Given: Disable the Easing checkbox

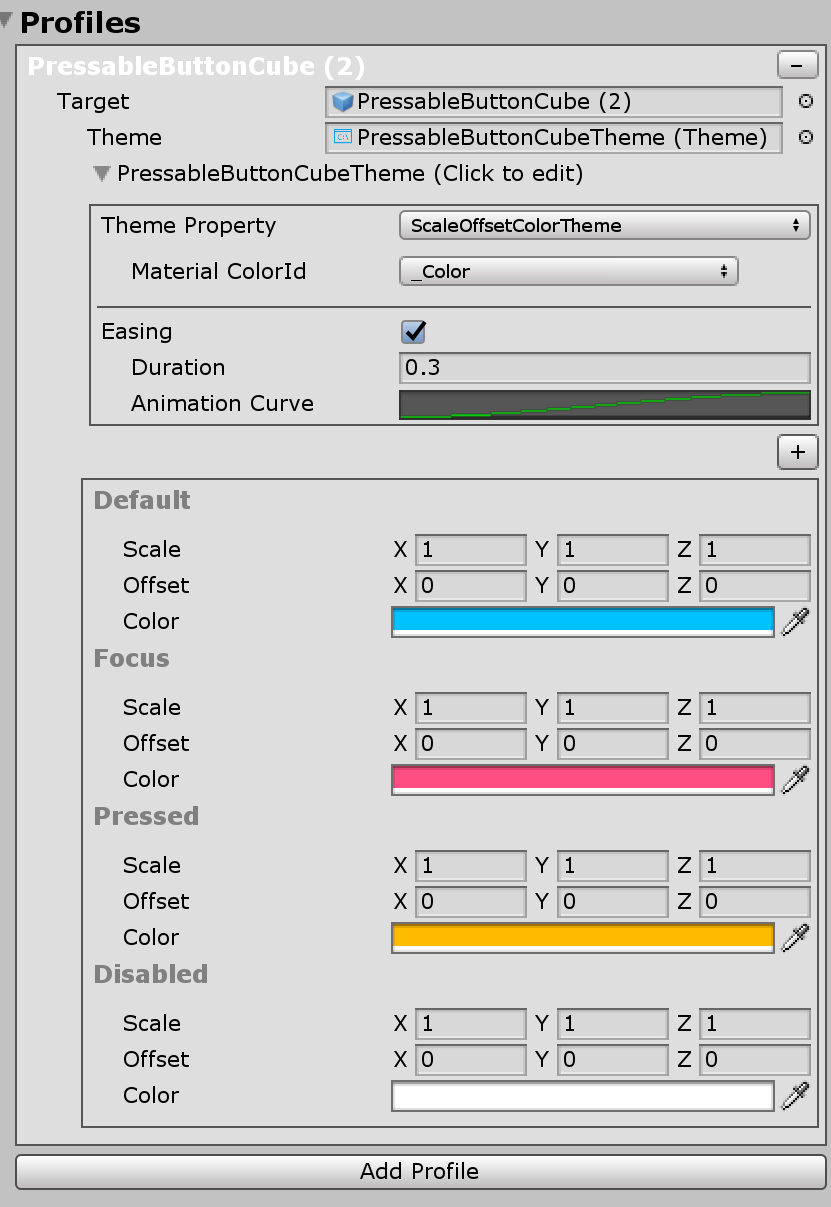Looking at the screenshot, I should [x=413, y=332].
